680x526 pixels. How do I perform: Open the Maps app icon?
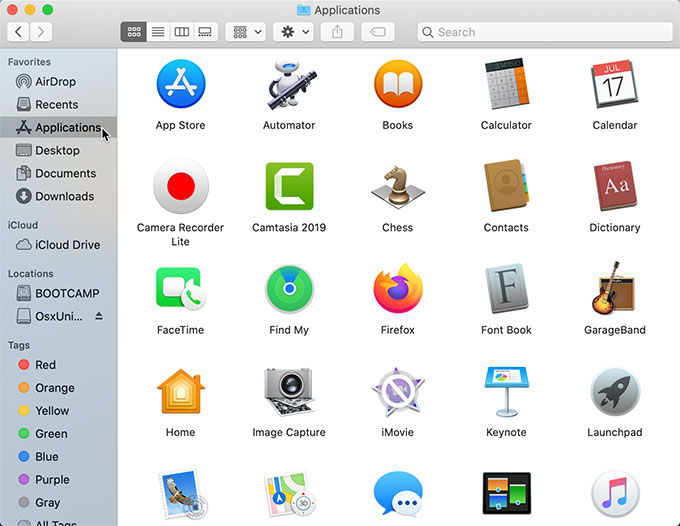[x=290, y=494]
